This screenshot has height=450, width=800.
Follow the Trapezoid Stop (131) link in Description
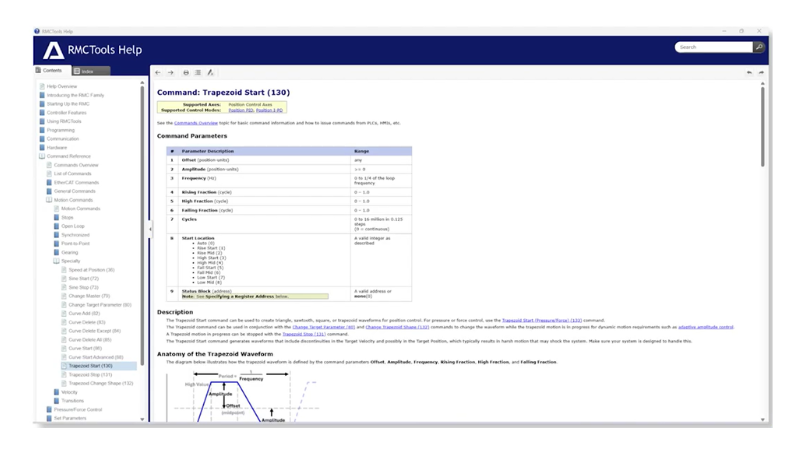[x=304, y=334]
